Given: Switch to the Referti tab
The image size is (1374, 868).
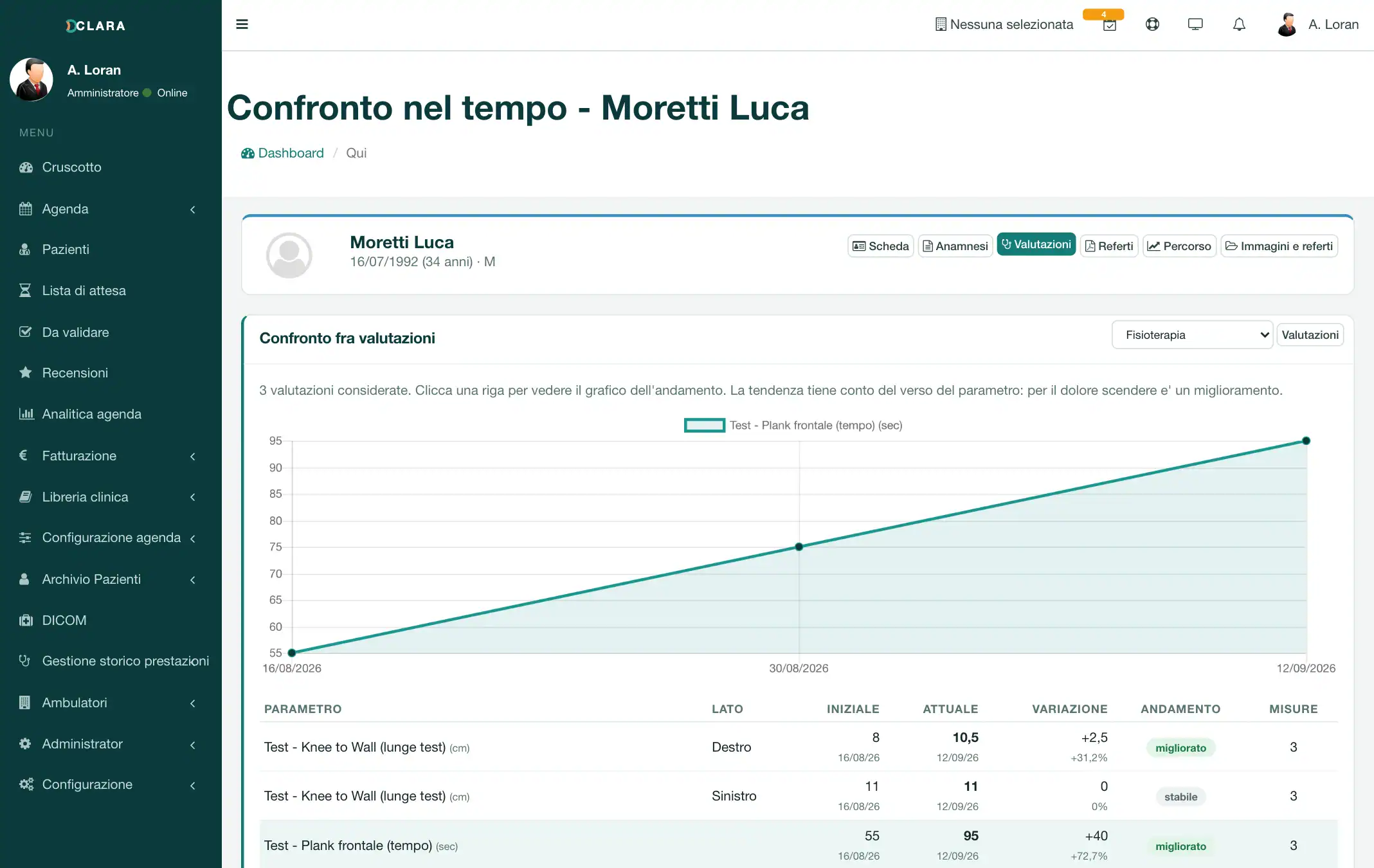Looking at the screenshot, I should tap(1109, 246).
